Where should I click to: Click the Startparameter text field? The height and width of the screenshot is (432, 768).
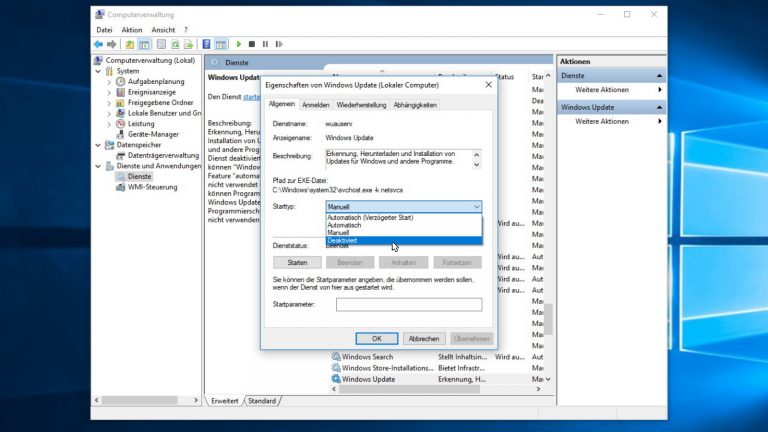[408, 304]
